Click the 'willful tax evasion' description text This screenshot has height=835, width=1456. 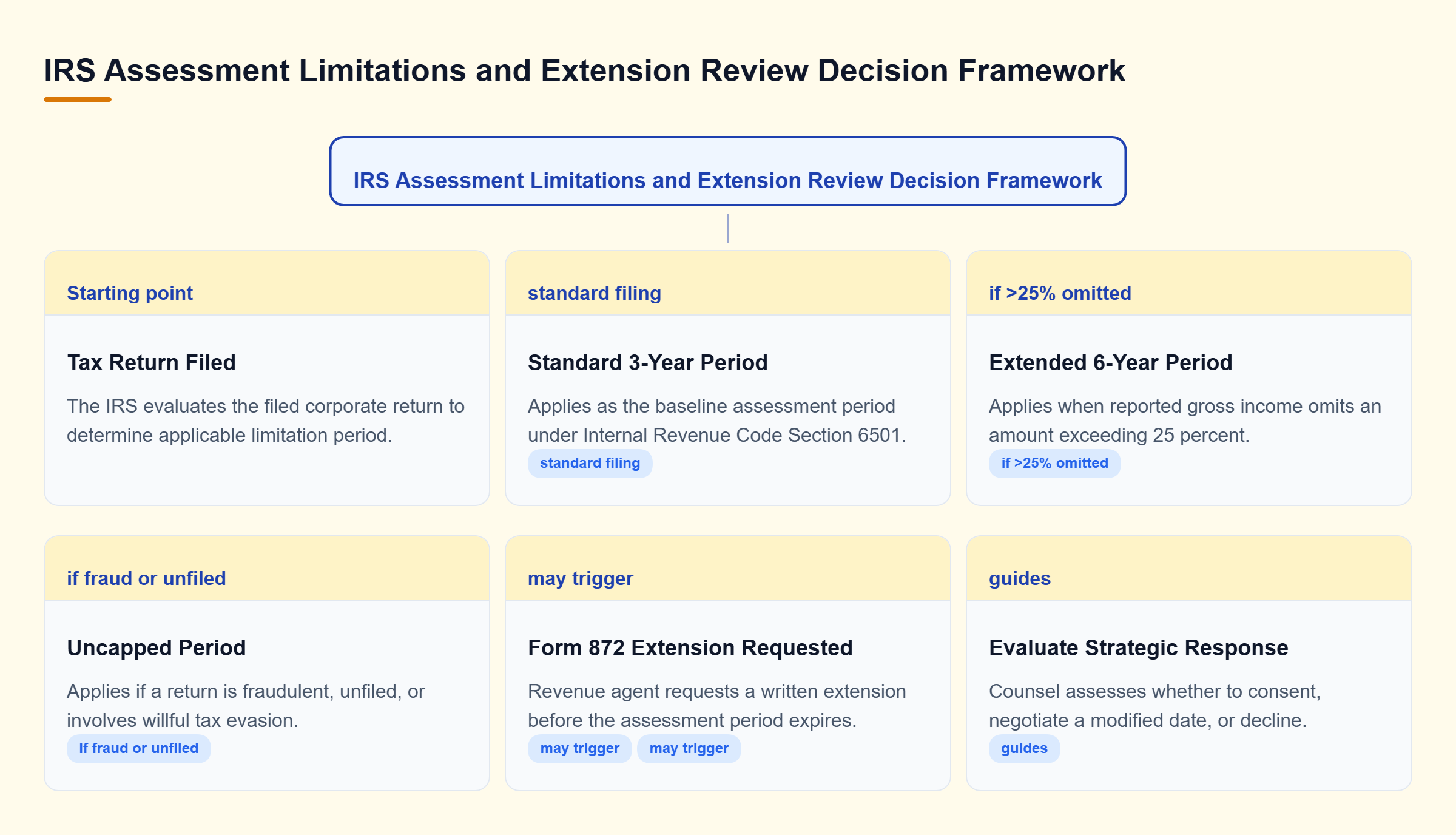click(x=246, y=706)
